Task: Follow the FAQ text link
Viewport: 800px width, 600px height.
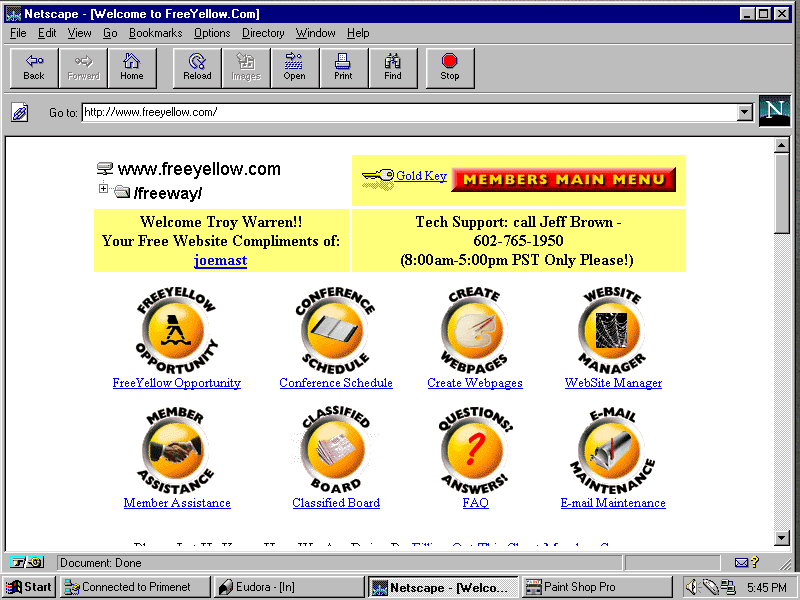Action: (476, 503)
